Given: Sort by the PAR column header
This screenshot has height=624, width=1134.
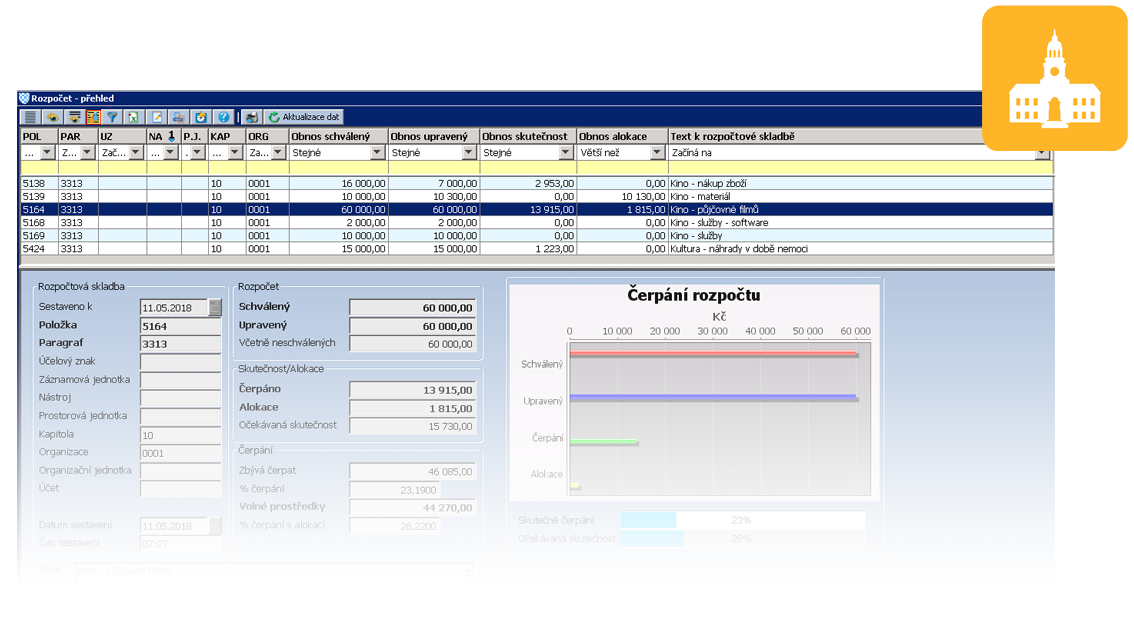Looking at the screenshot, I should pos(77,136).
